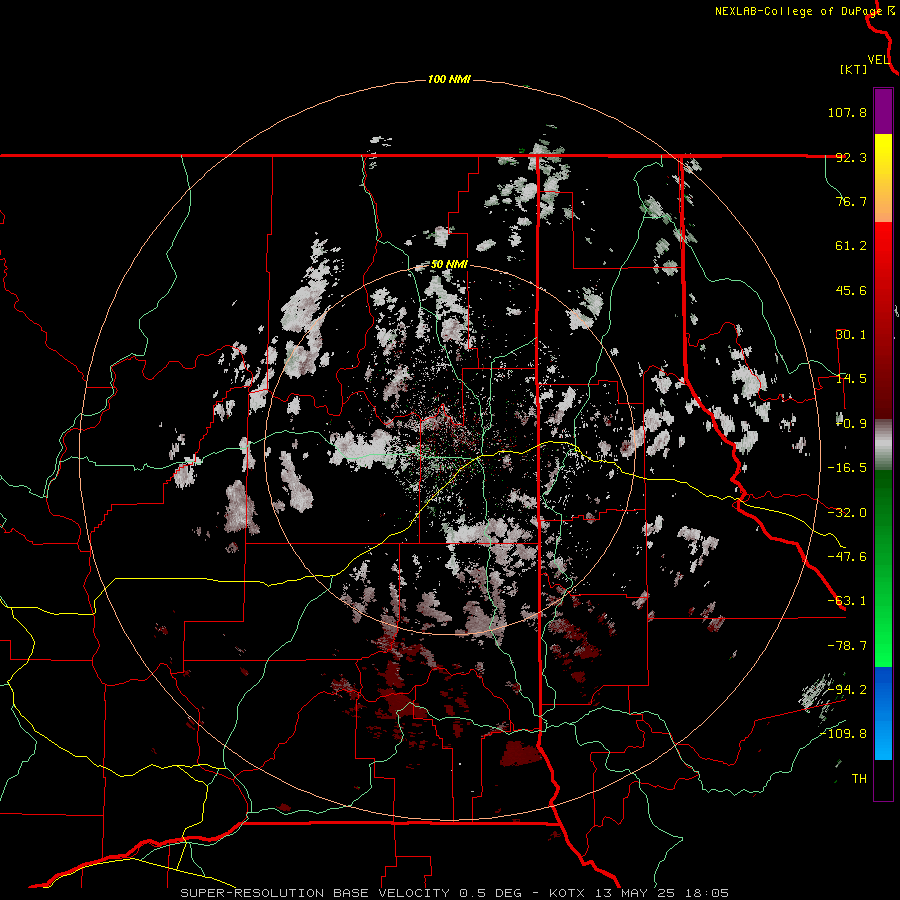Image resolution: width=900 pixels, height=900 pixels.
Task: Click the 100 NMI range ring label
Action: pyautogui.click(x=449, y=79)
